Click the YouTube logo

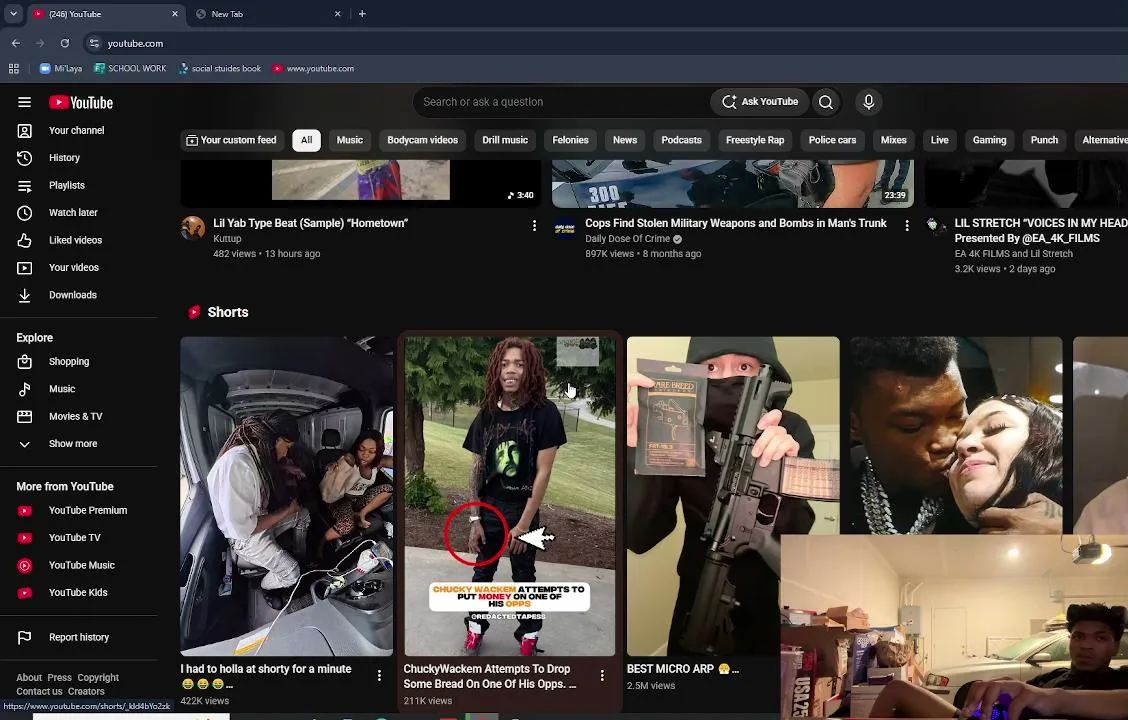coord(81,103)
